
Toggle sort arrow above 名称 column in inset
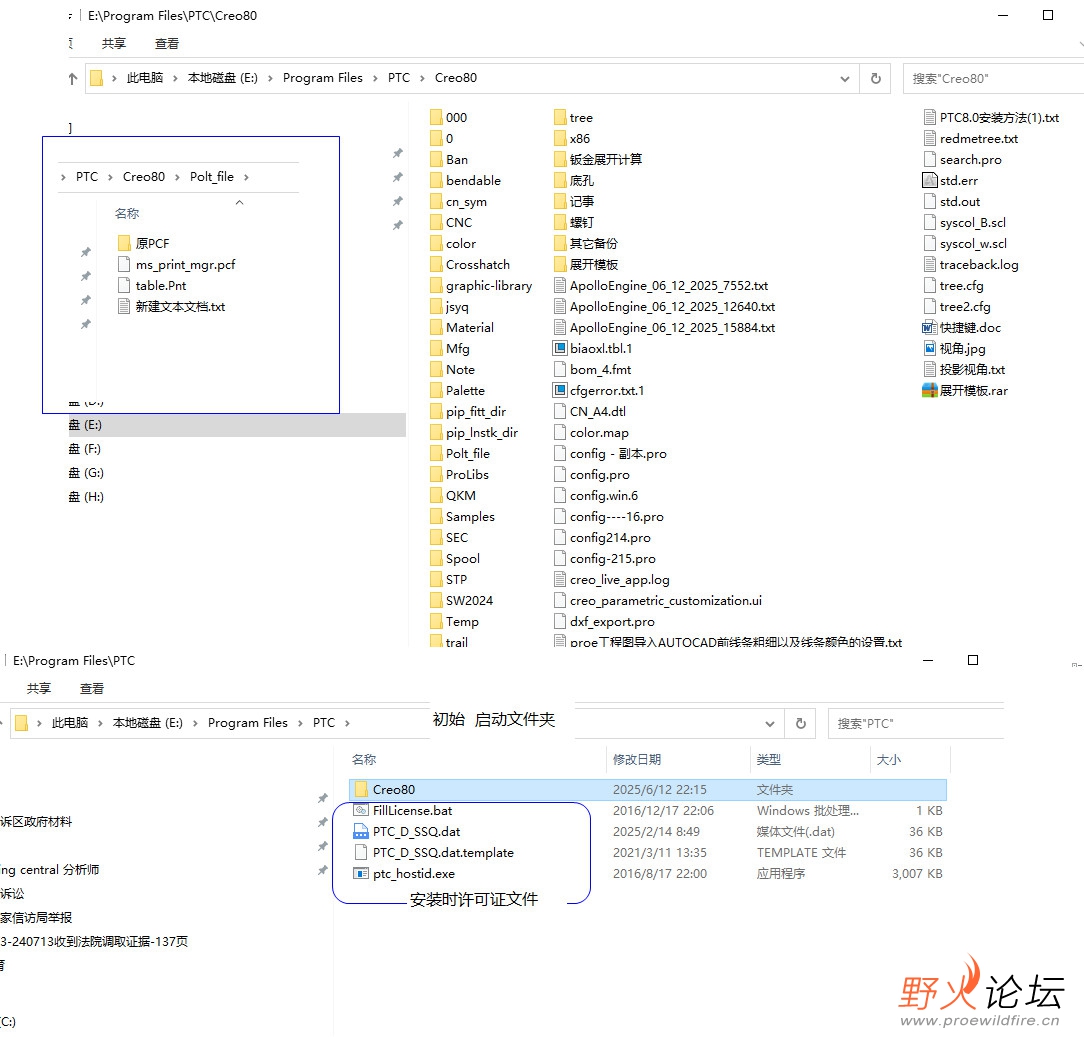tap(239, 203)
